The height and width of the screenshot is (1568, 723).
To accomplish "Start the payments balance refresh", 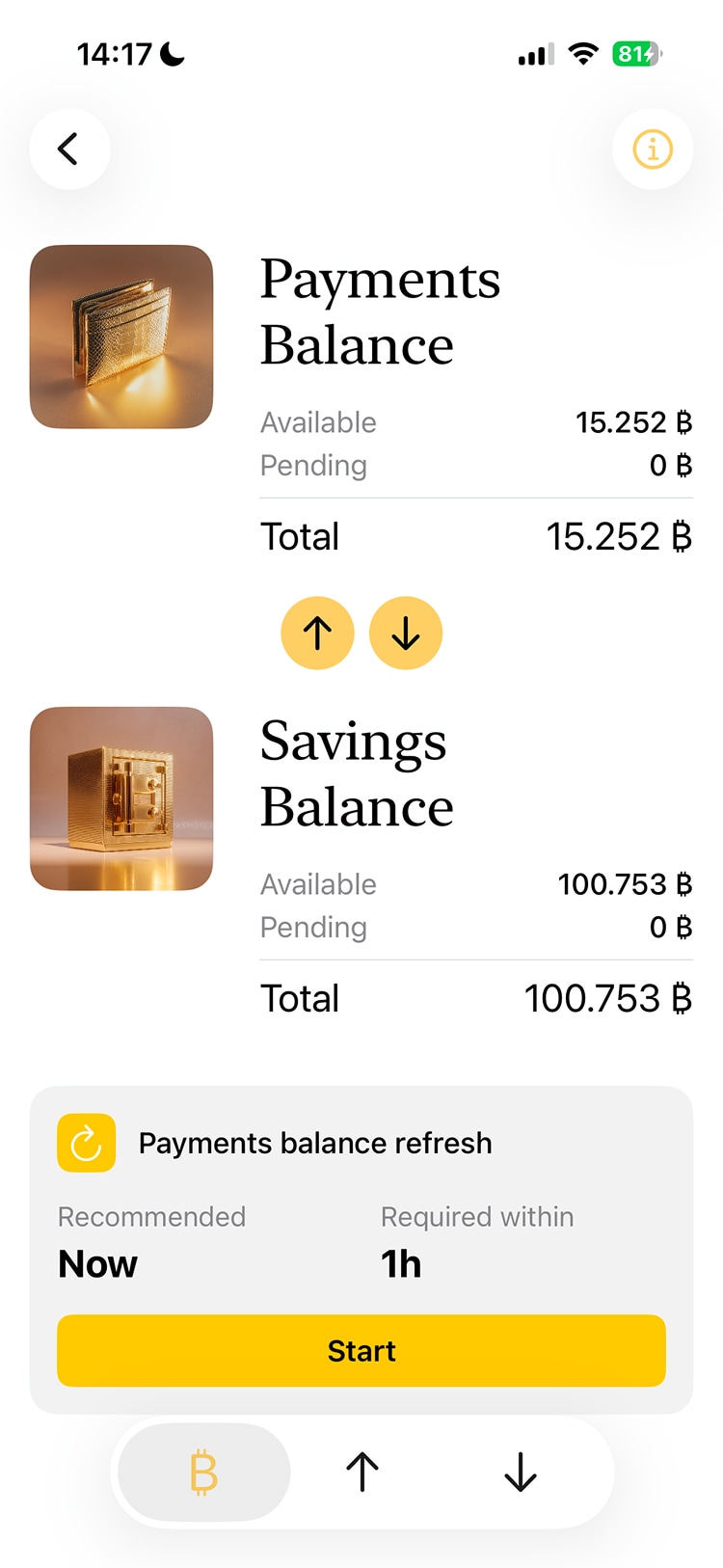I will coord(361,1350).
